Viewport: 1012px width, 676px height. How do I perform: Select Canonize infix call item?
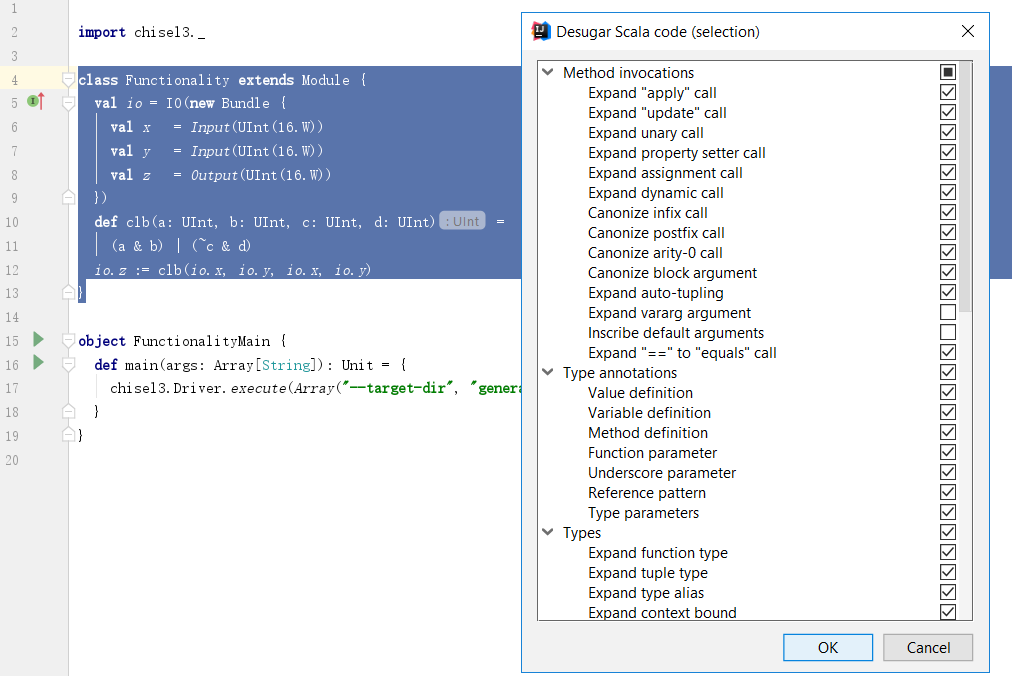tap(647, 212)
